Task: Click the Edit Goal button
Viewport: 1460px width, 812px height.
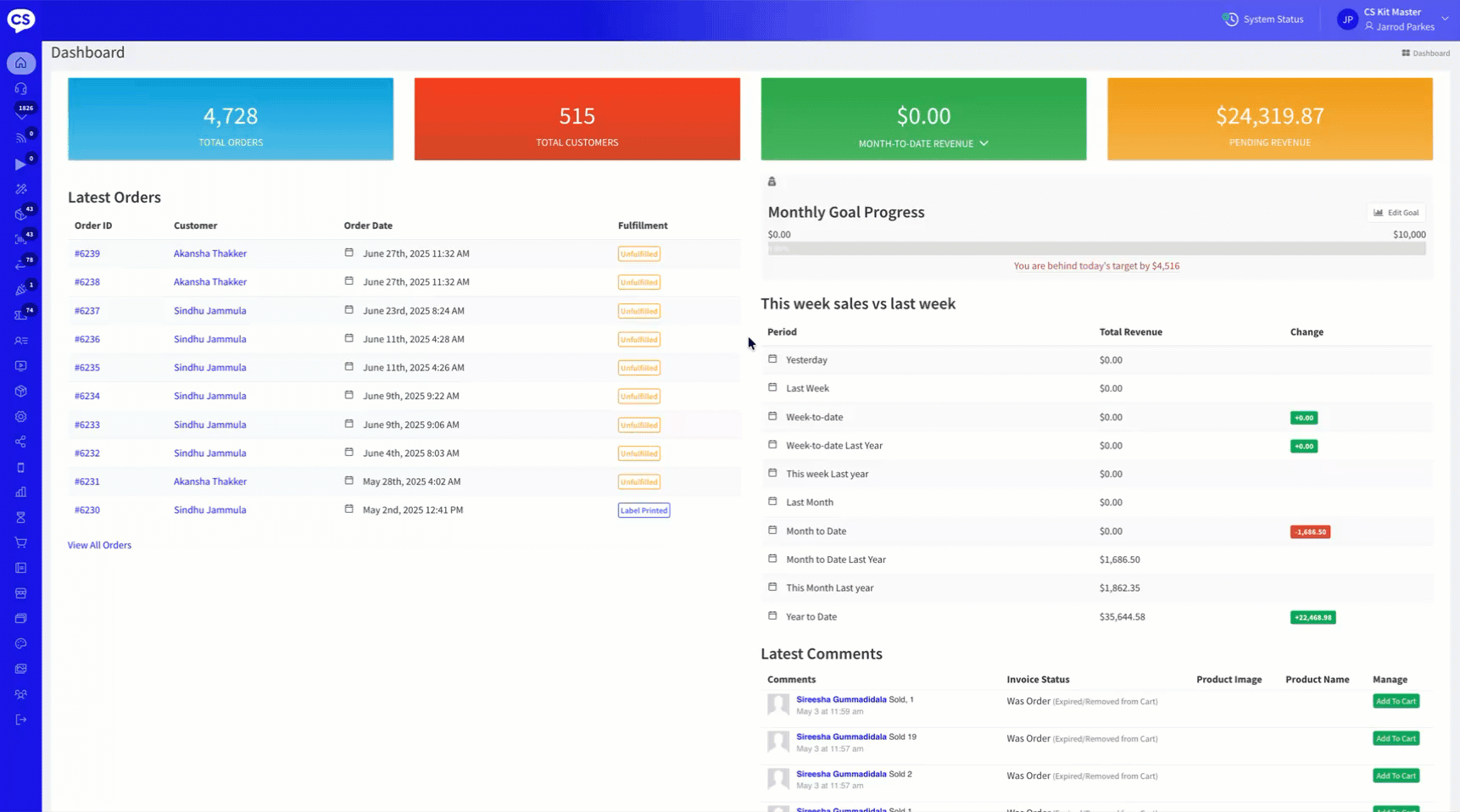Action: (1396, 213)
